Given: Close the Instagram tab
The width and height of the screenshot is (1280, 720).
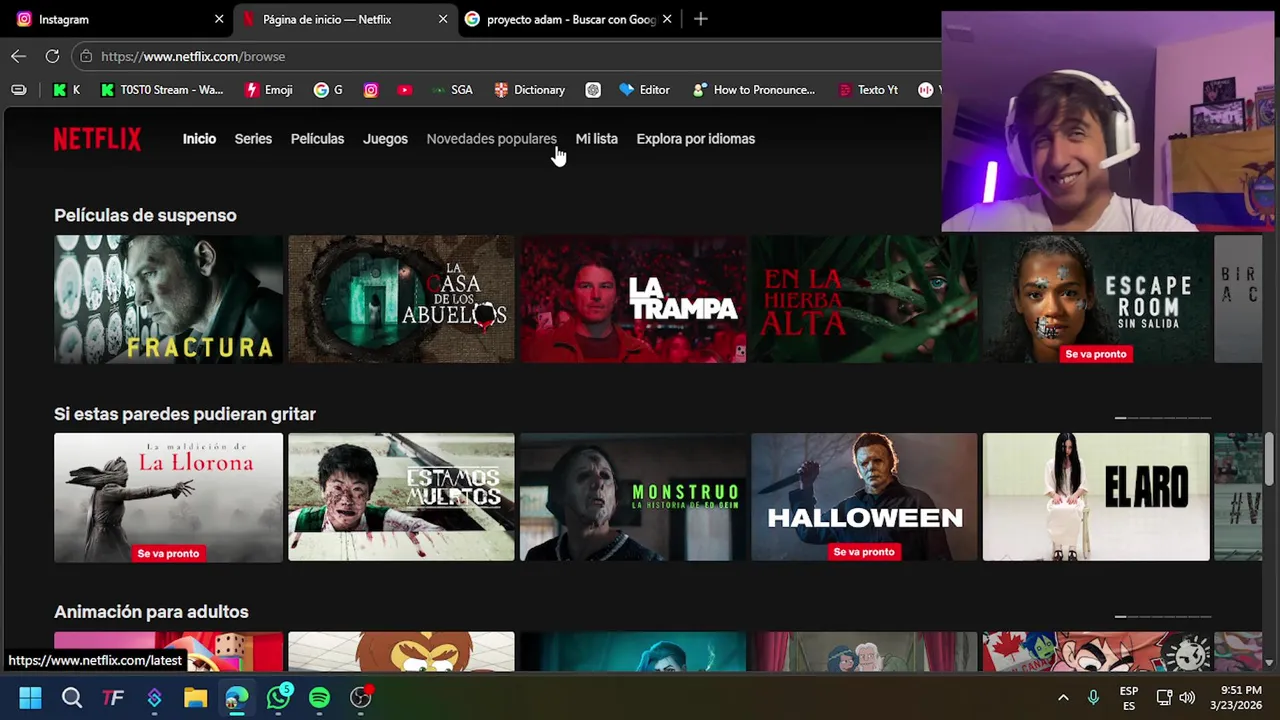Looking at the screenshot, I should 219,19.
